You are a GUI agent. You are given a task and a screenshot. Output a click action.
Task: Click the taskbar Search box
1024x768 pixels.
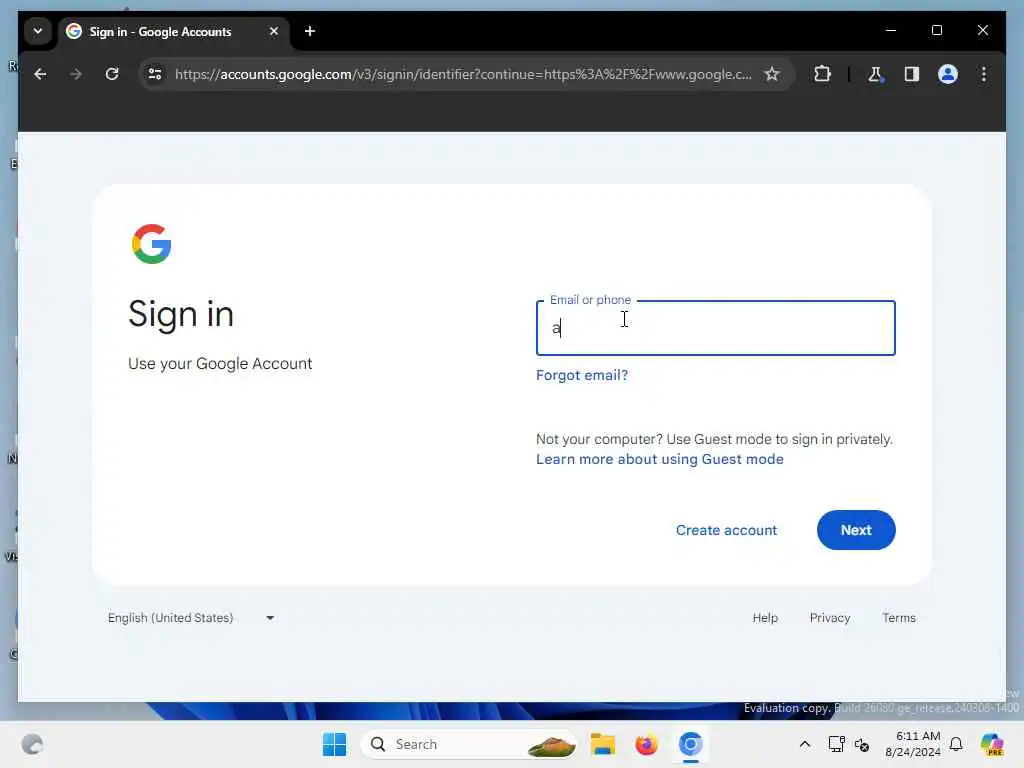pyautogui.click(x=468, y=744)
